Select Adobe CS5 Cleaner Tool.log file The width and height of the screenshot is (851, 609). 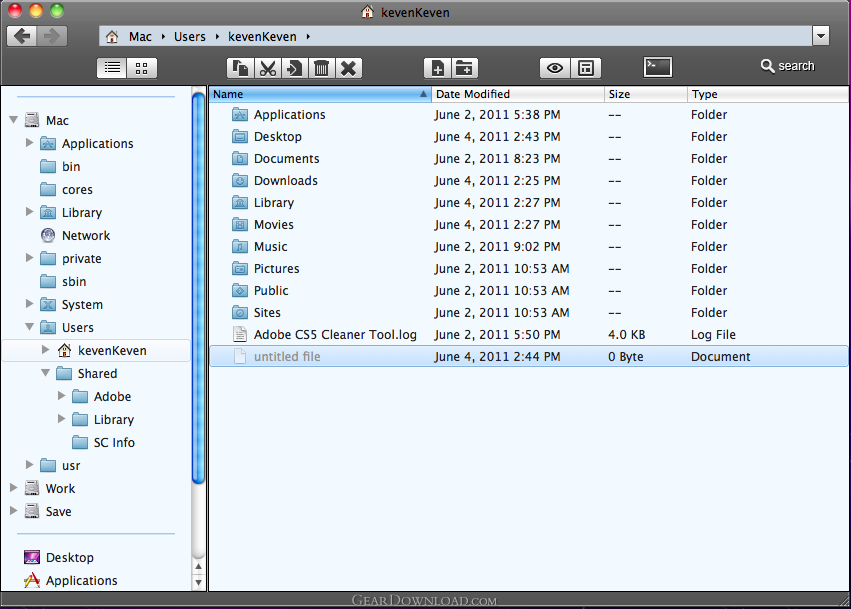(x=529, y=334)
